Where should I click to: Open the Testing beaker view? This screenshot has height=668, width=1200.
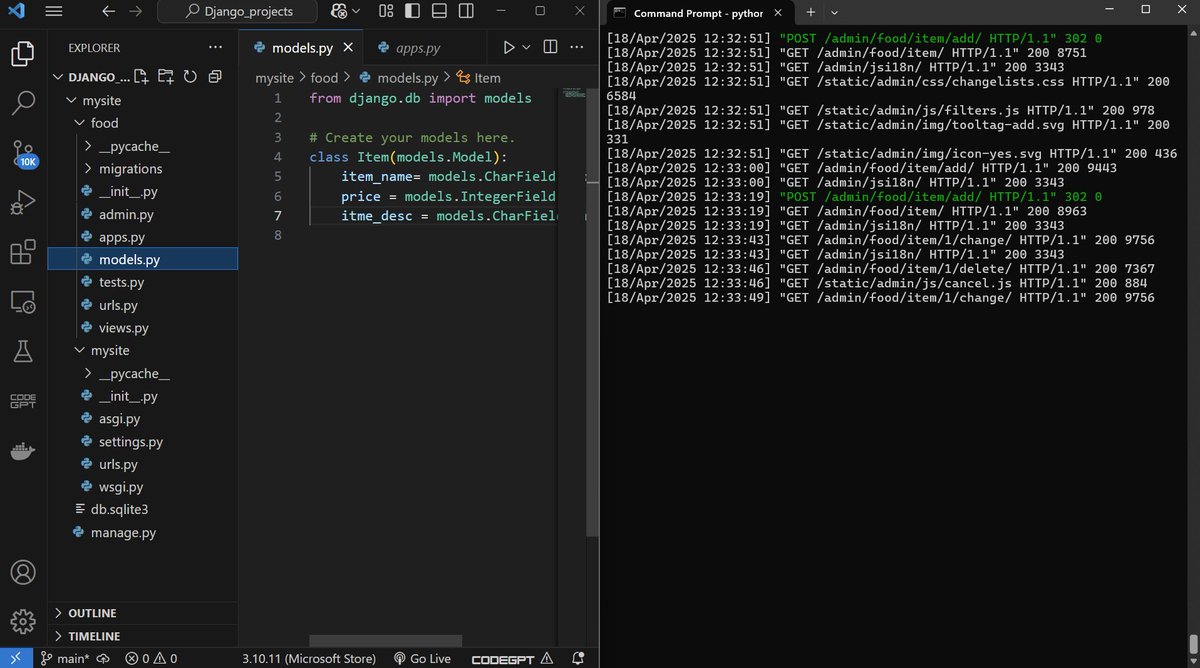[22, 351]
